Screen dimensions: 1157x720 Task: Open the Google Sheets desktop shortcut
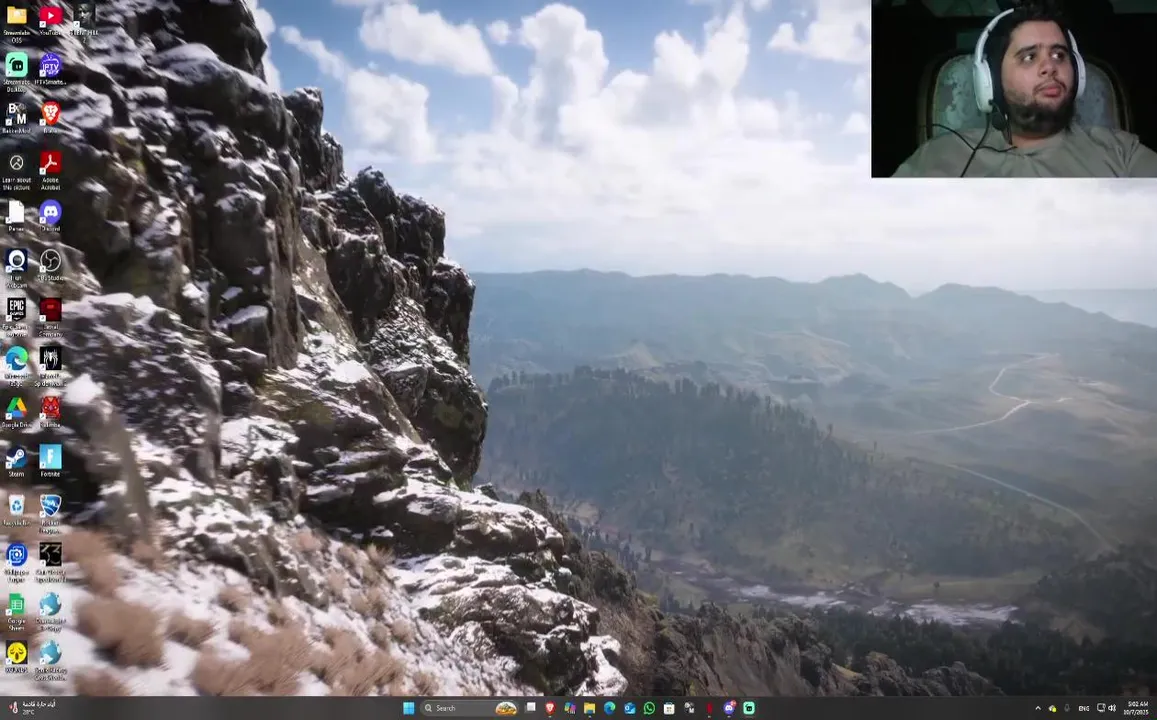click(16, 611)
